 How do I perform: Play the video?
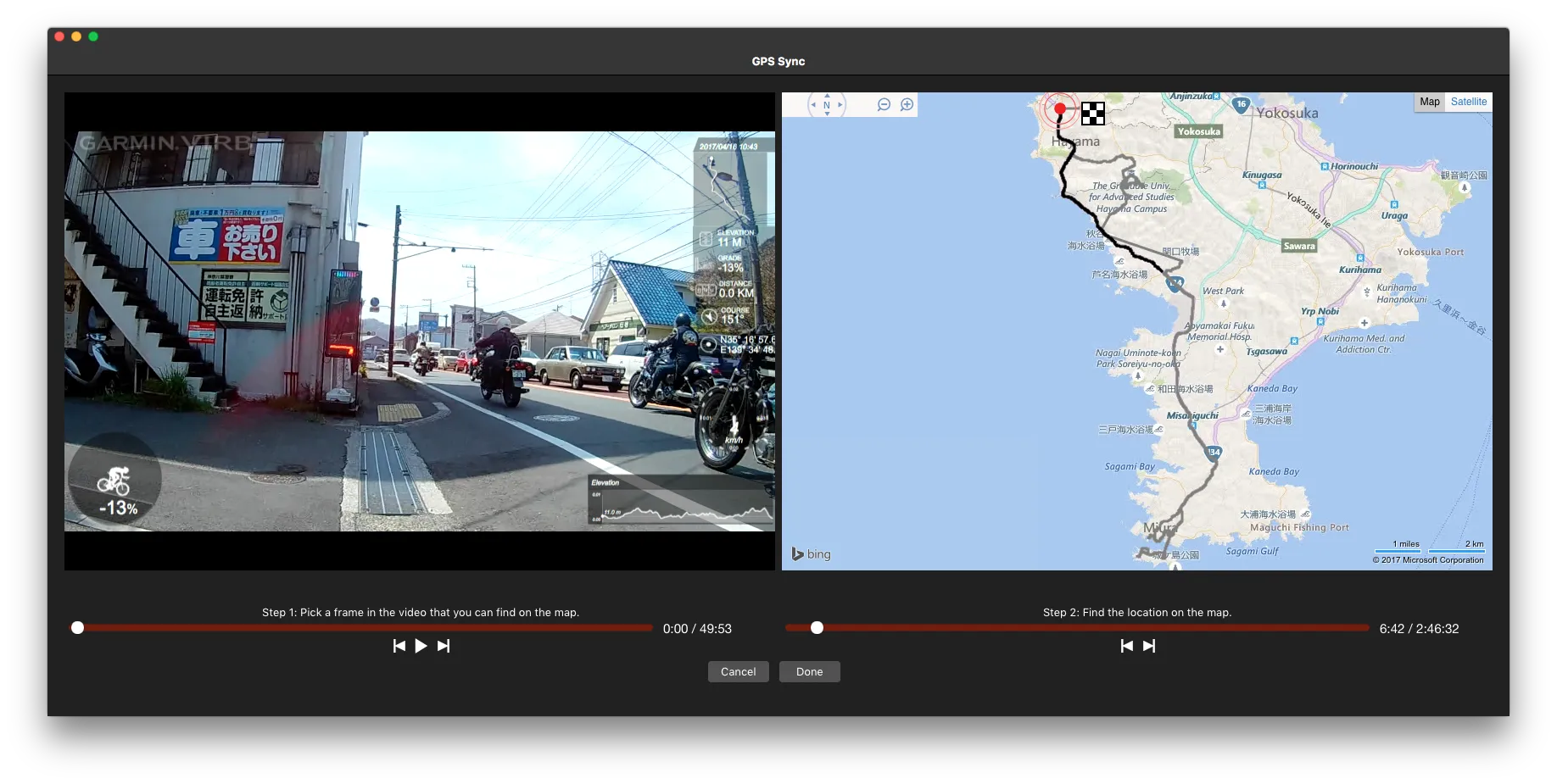[x=421, y=646]
